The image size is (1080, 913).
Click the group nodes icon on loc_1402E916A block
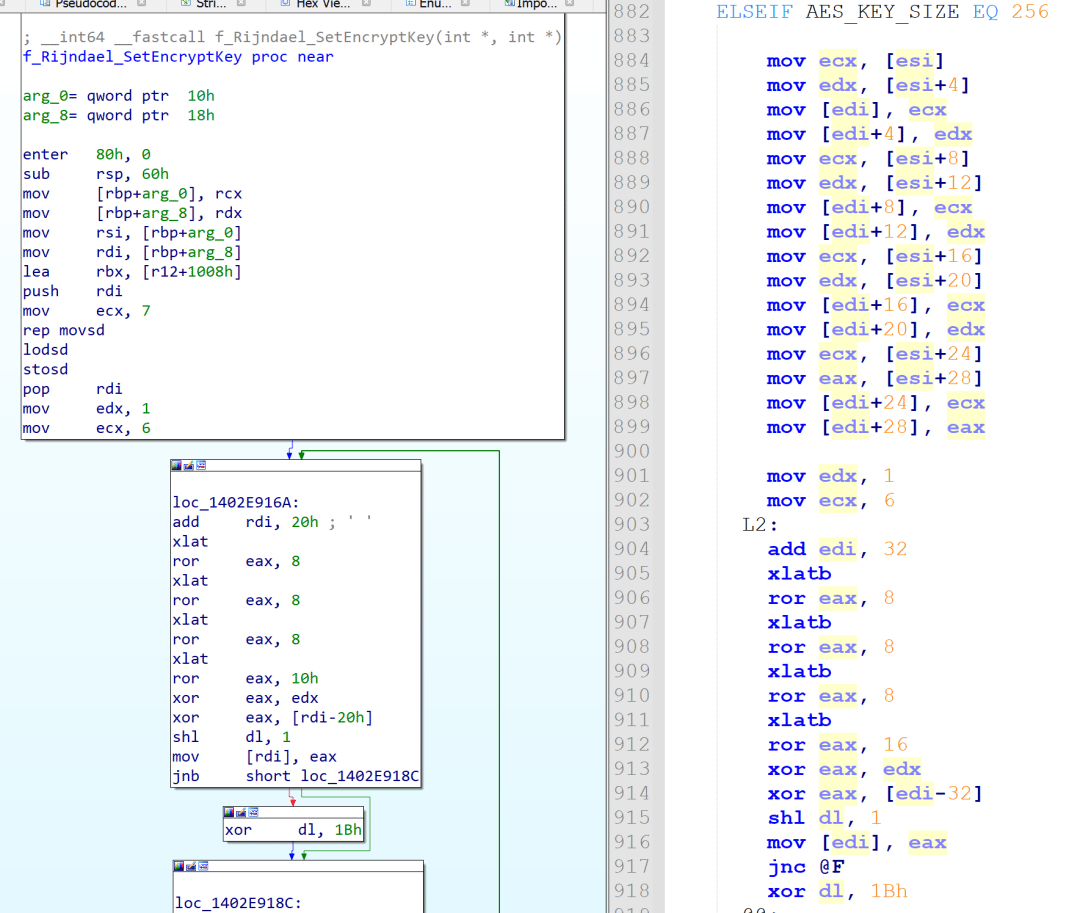tap(201, 466)
